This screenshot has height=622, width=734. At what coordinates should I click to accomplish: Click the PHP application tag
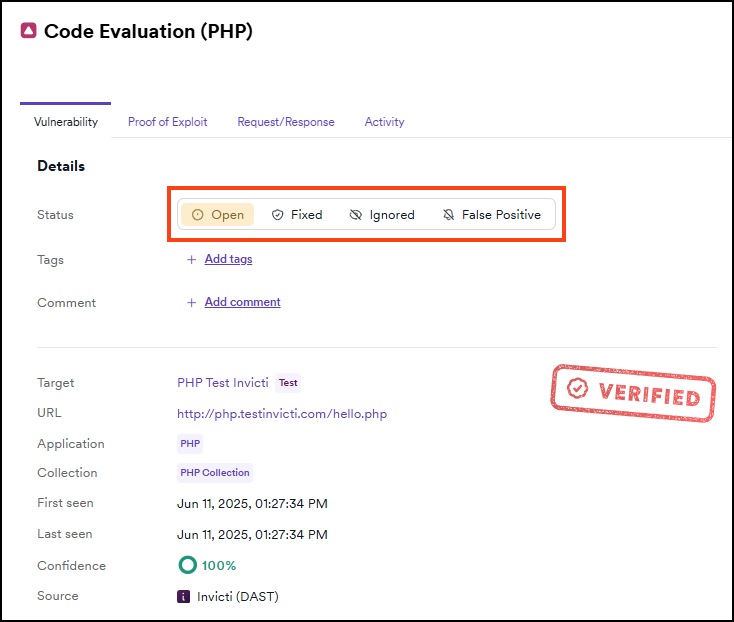[190, 444]
